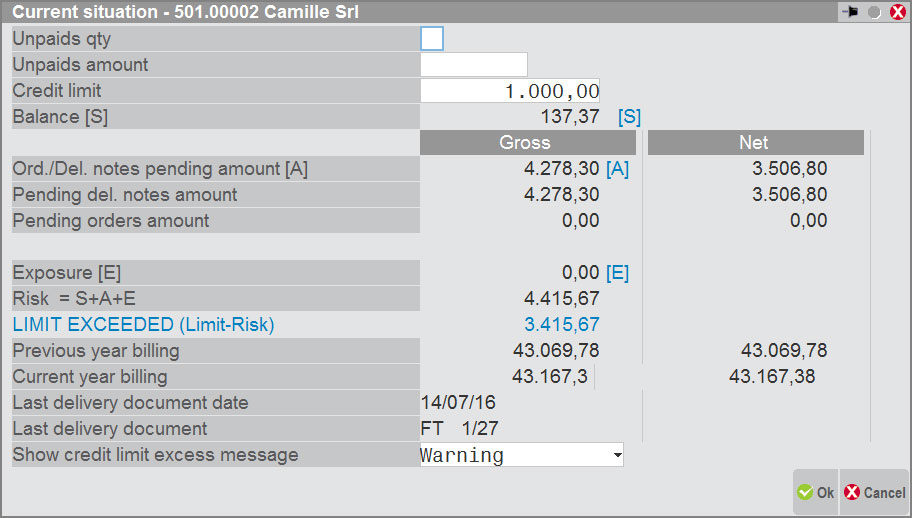This screenshot has width=912, height=518.
Task: Select the Gross column header
Action: [525, 143]
